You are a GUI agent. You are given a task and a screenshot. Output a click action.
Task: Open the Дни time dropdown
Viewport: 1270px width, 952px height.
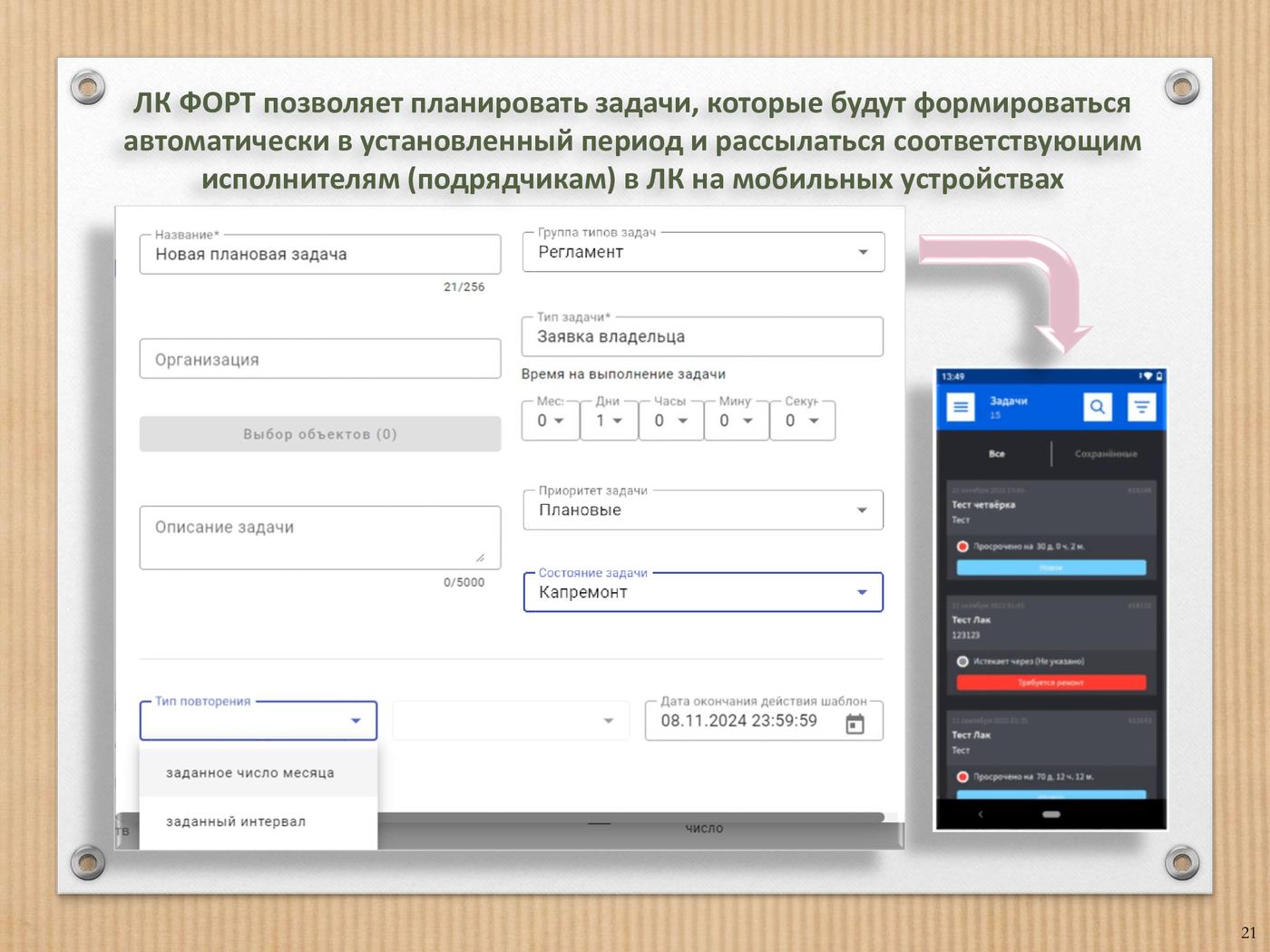click(x=609, y=421)
